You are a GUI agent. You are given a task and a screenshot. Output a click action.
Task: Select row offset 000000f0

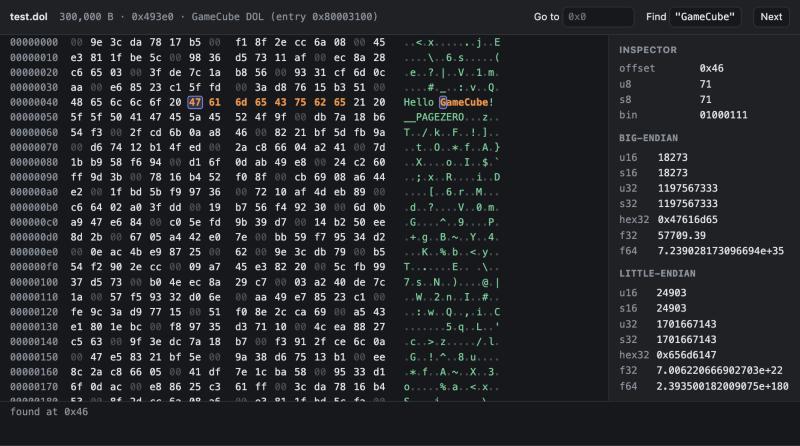coord(34,267)
